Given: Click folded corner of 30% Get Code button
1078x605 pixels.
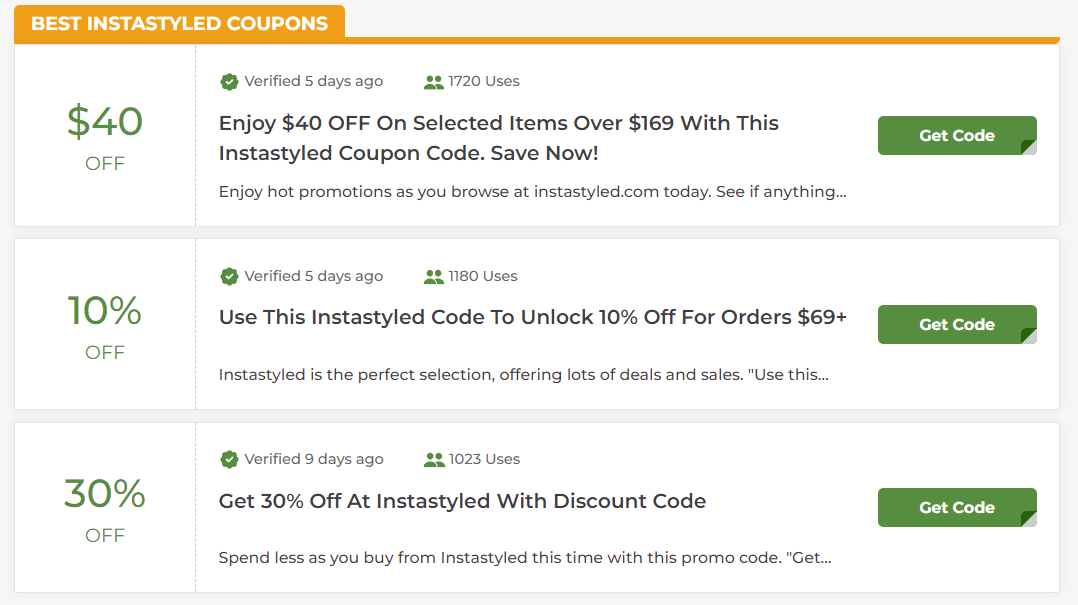Looking at the screenshot, I should pyautogui.click(x=1028, y=519).
